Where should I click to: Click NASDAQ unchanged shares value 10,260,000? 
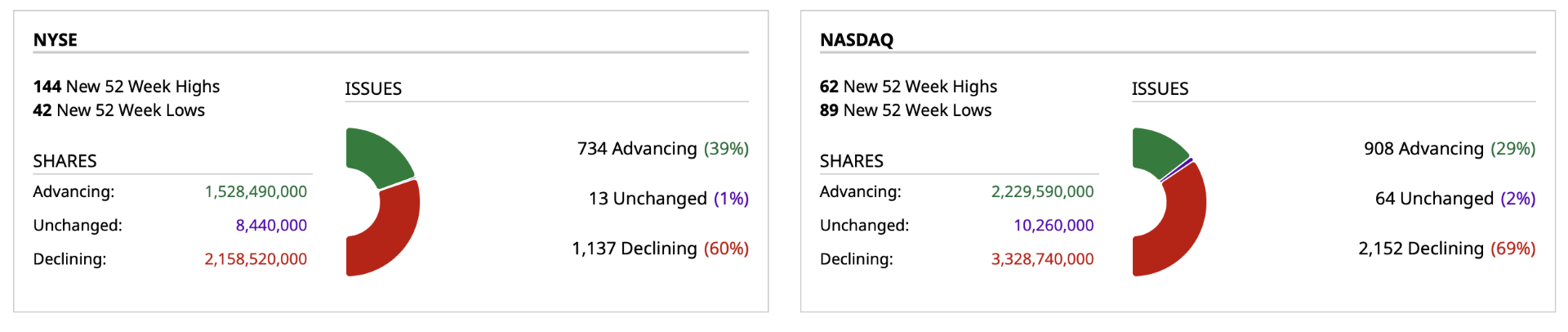click(1053, 225)
